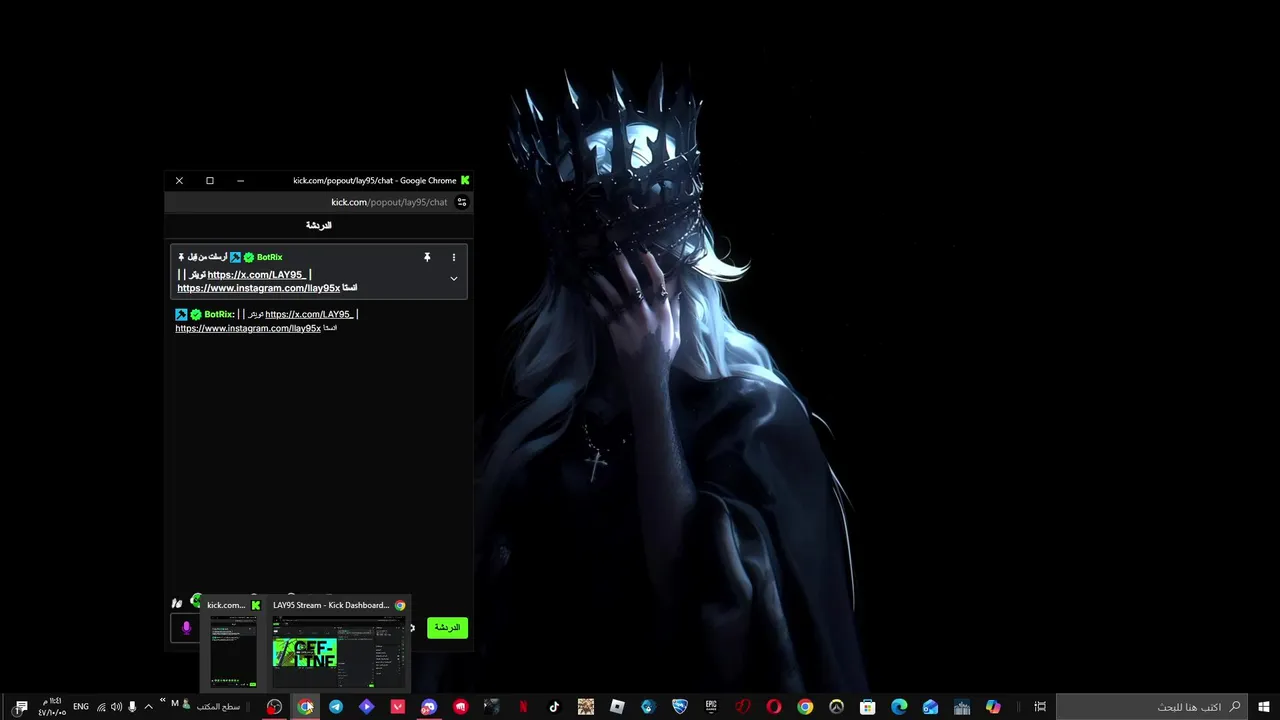Open instagram link in BotRix chat message
Image resolution: width=1280 pixels, height=720 pixels.
coord(248,328)
